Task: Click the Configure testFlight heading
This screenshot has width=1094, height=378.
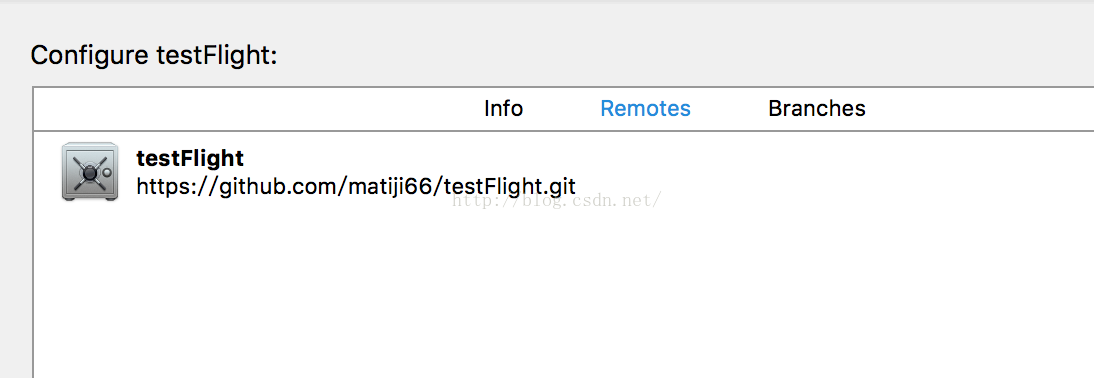Action: point(153,55)
